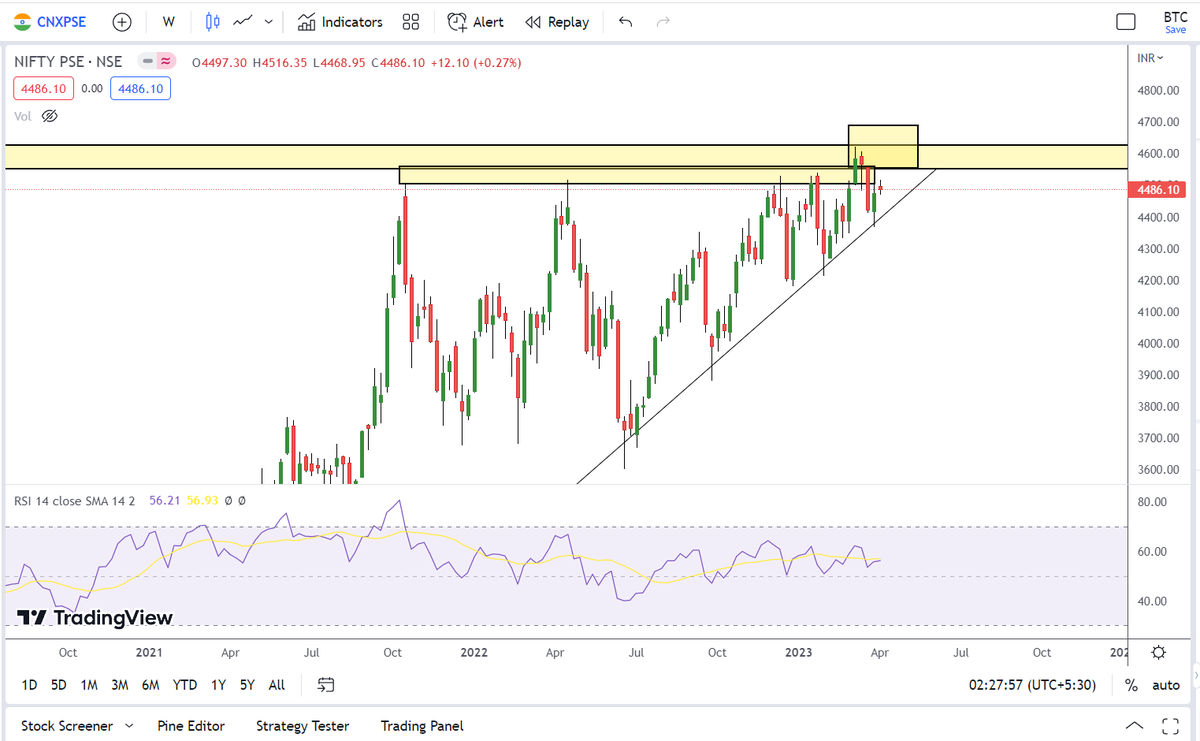Click the purple RSI value 56.21
Image resolution: width=1200 pixels, height=741 pixels.
pos(166,500)
